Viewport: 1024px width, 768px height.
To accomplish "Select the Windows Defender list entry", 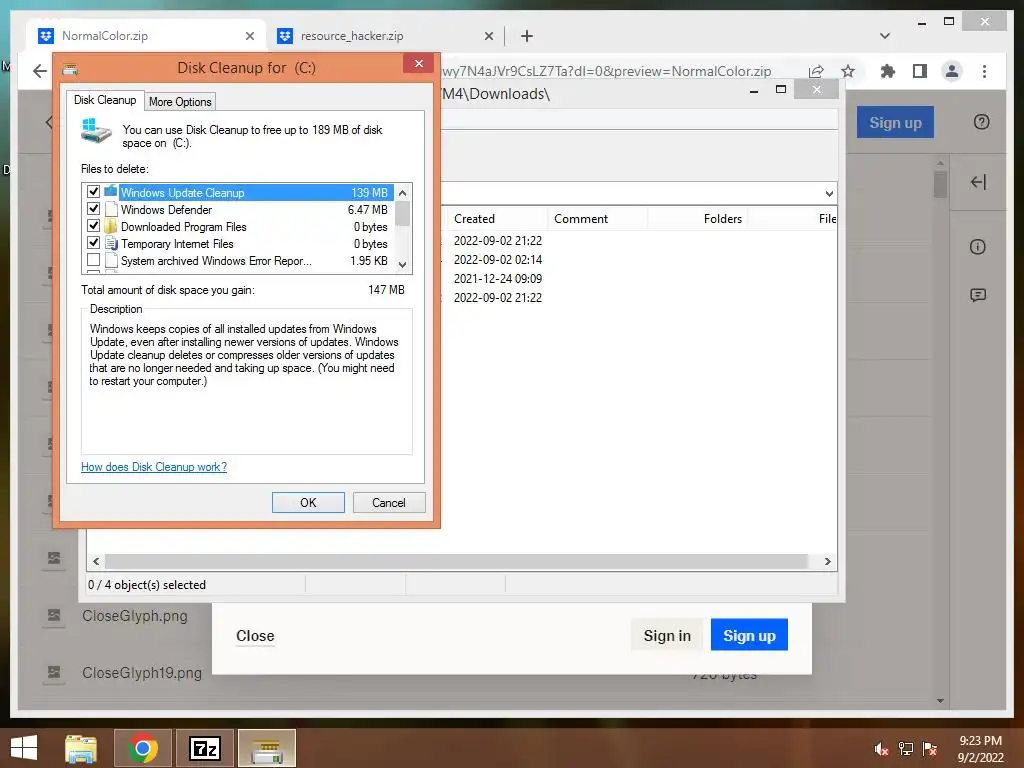I will coord(238,210).
